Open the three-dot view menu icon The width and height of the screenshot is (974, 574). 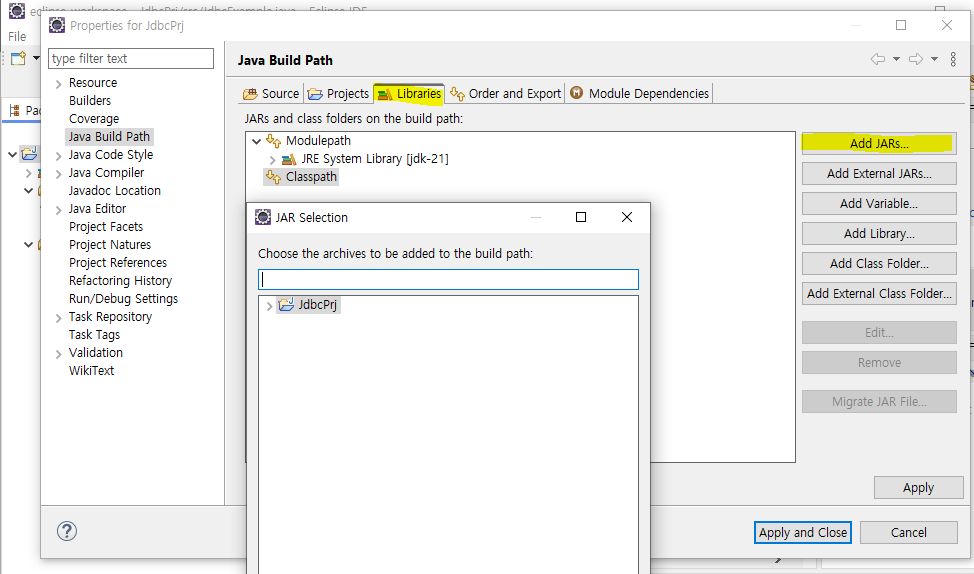coord(953,59)
